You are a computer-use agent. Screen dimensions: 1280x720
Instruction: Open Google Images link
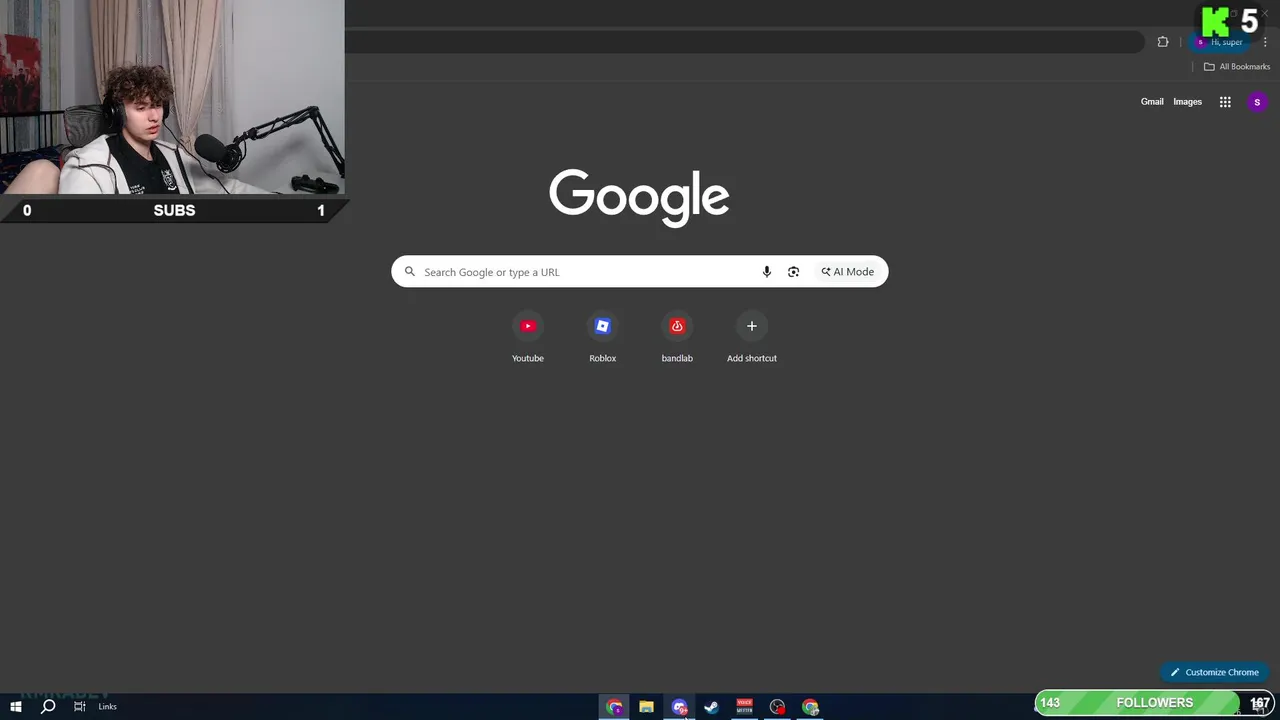tap(1187, 102)
